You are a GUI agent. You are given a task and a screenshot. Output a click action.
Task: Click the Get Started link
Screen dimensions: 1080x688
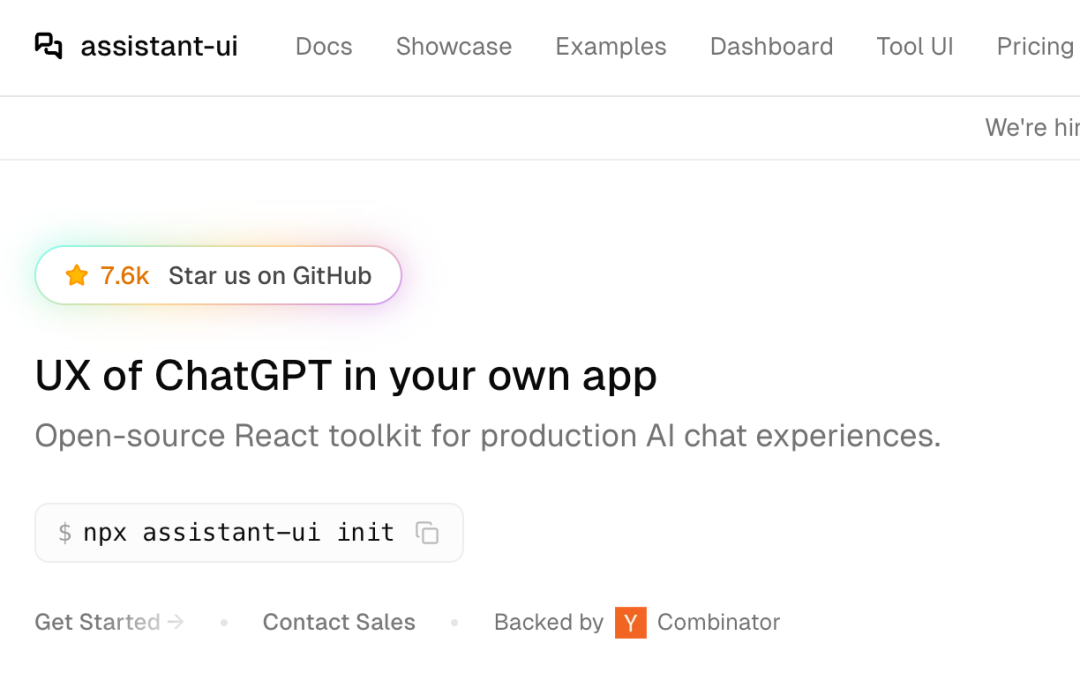click(x=110, y=622)
